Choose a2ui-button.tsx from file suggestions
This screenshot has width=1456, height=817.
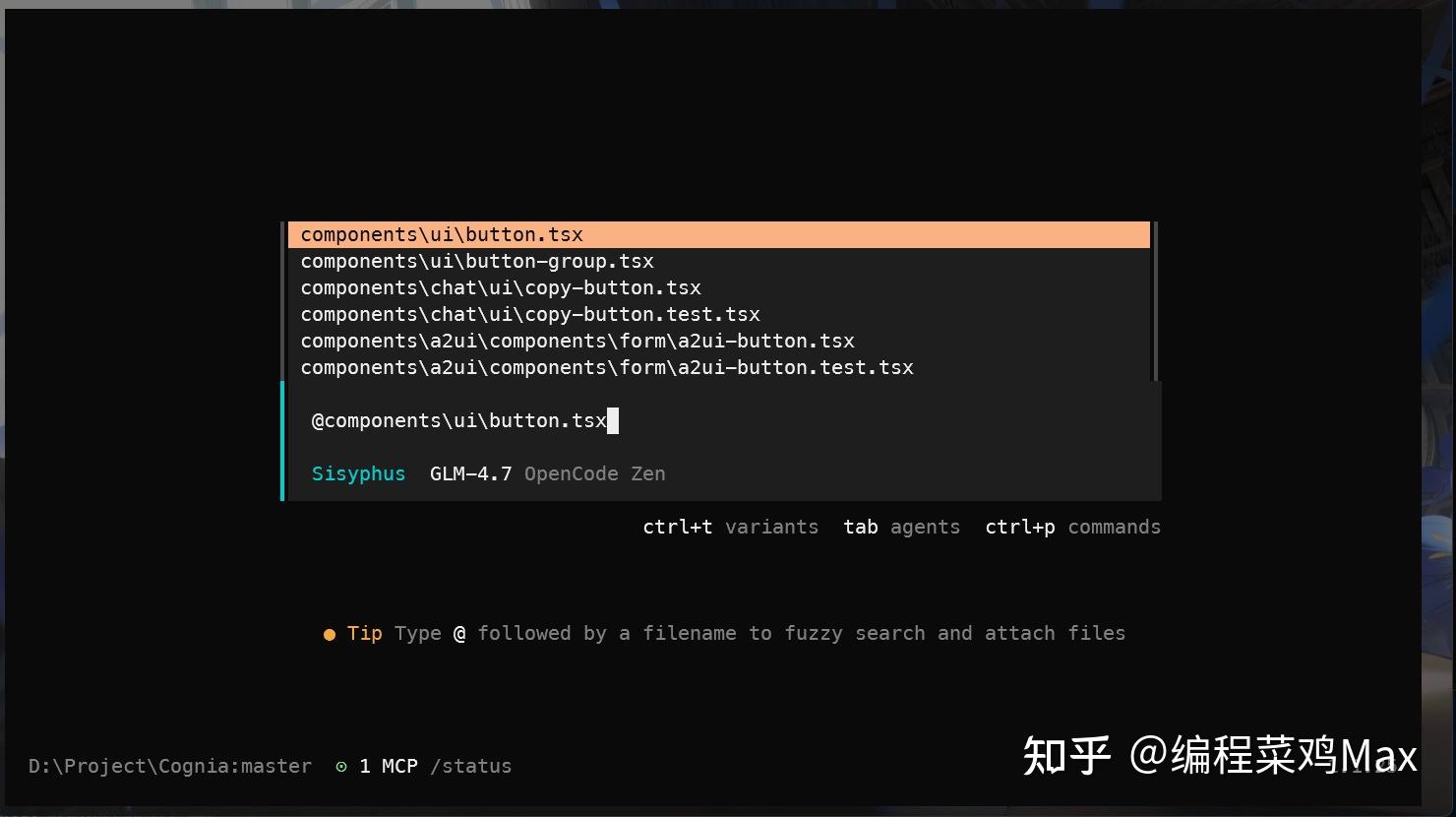719,341
